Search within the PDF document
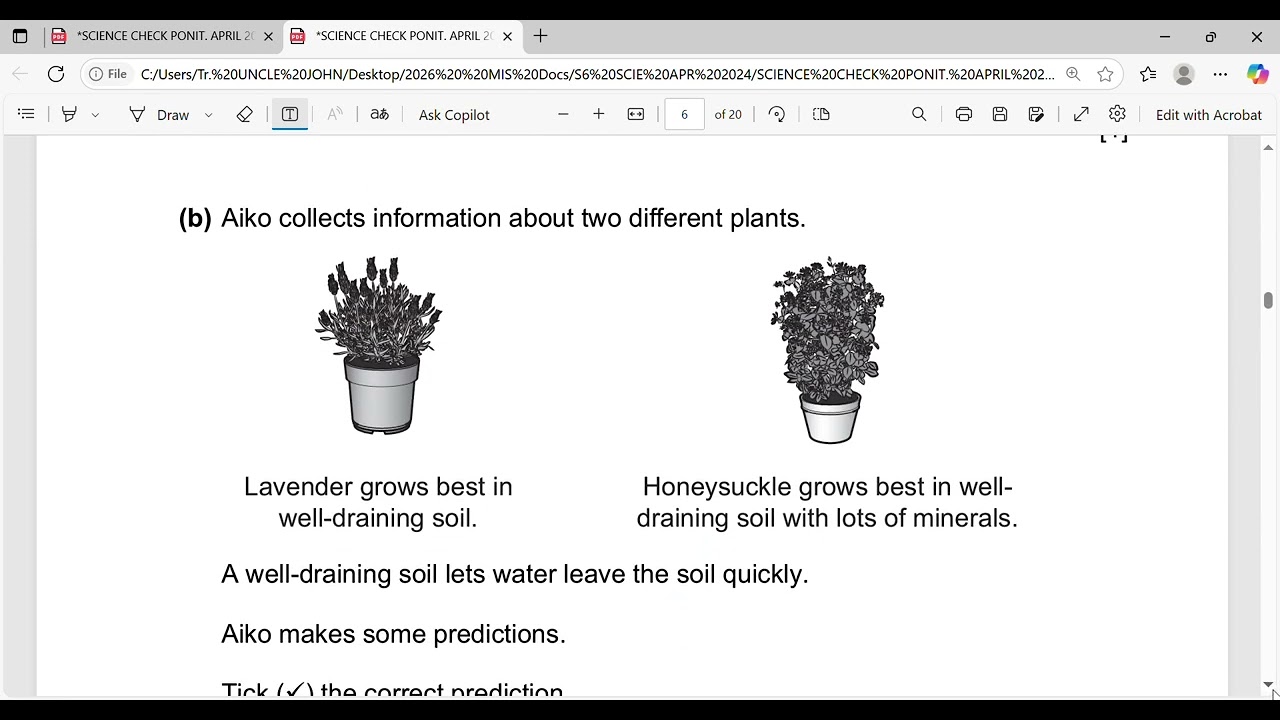This screenshot has width=1280, height=720. tap(919, 115)
